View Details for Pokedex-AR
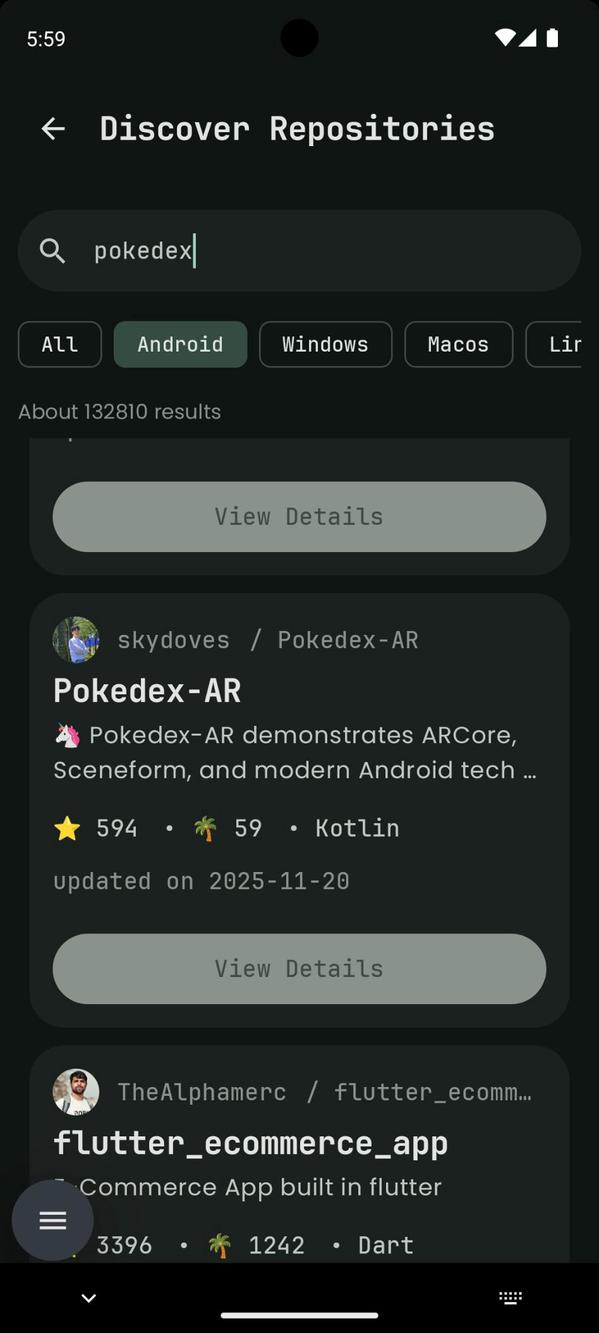This screenshot has height=1333, width=599. click(x=298, y=968)
